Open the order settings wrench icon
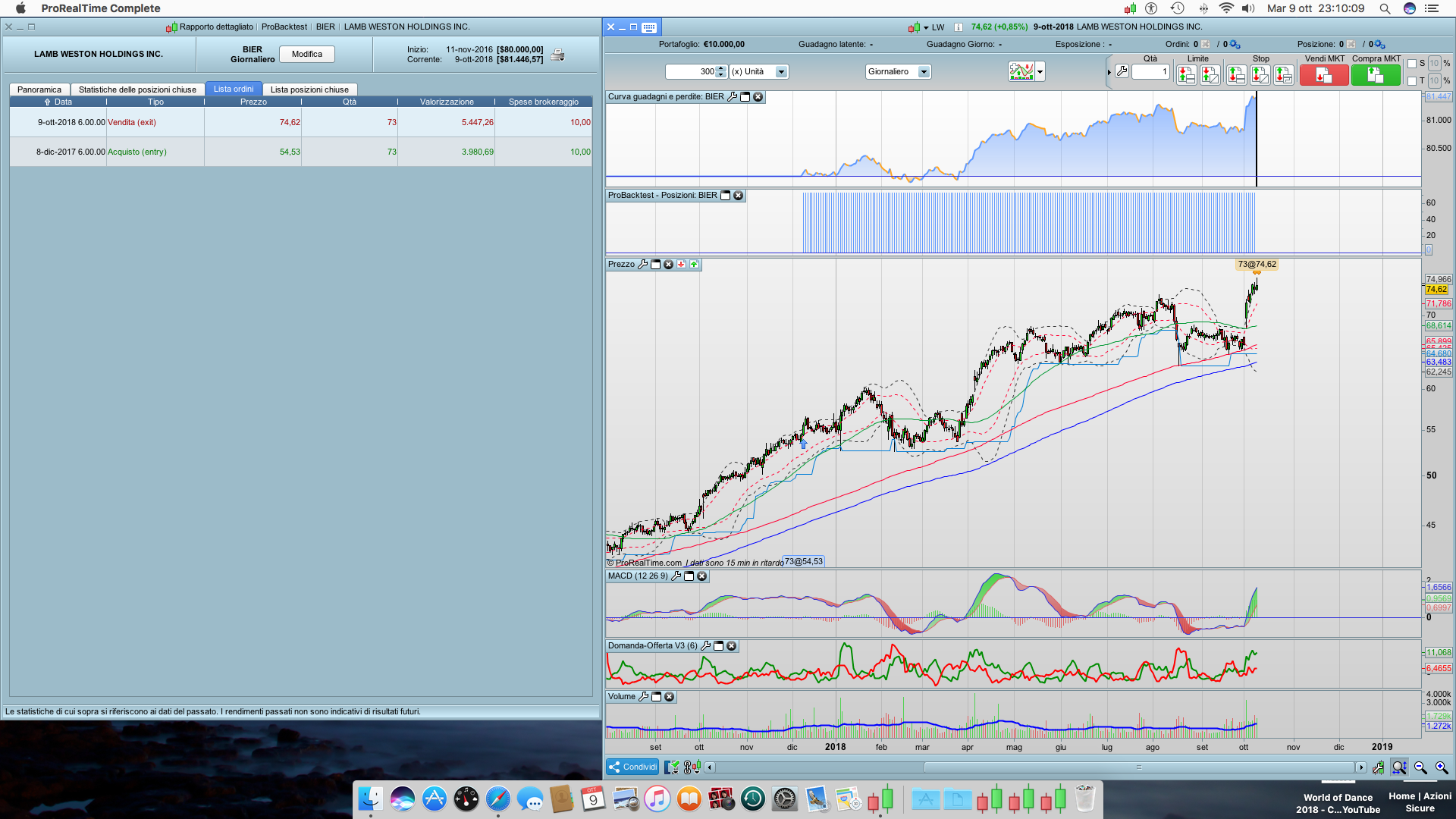The width and height of the screenshot is (1456, 819). point(1122,71)
